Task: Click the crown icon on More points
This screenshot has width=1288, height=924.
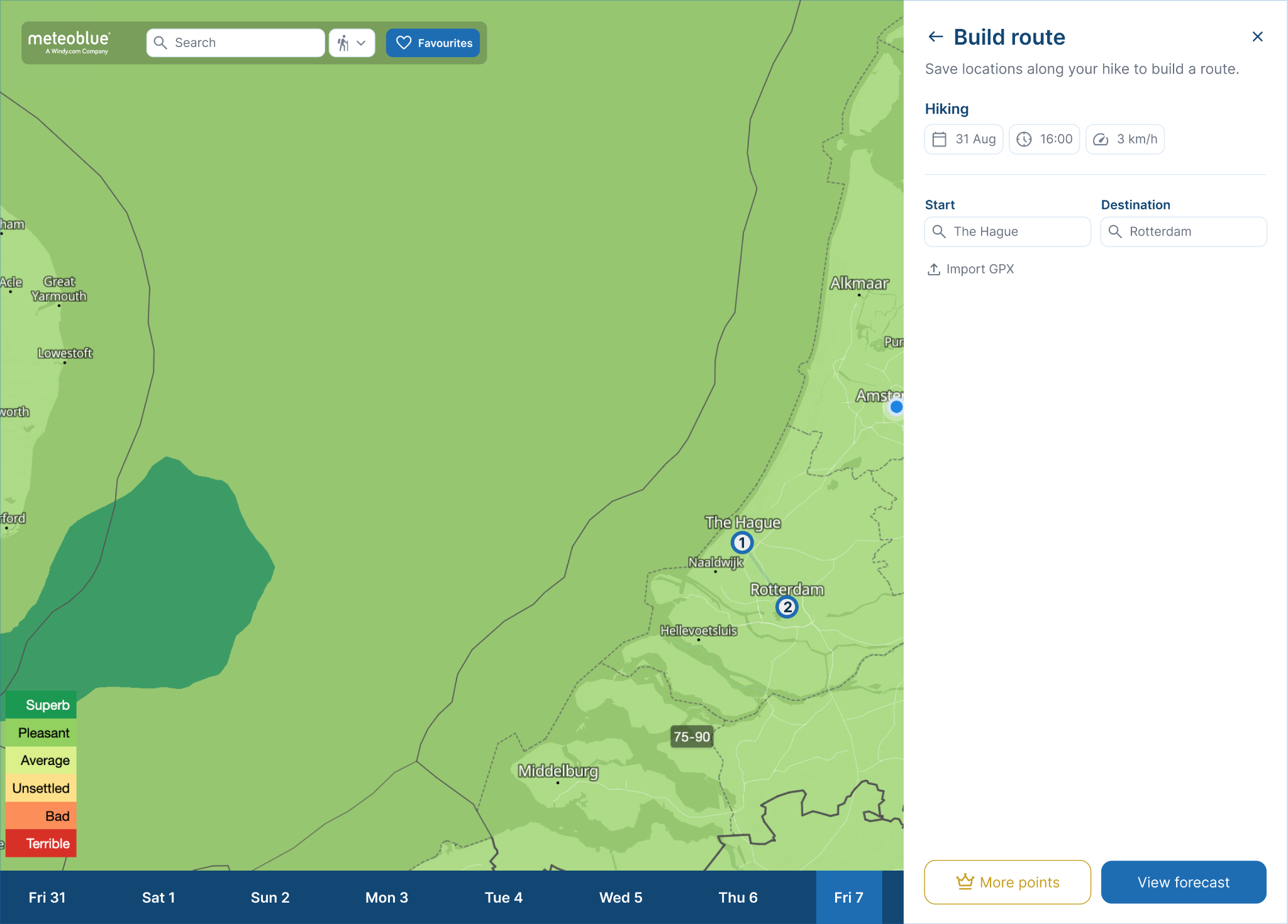Action: tap(965, 881)
